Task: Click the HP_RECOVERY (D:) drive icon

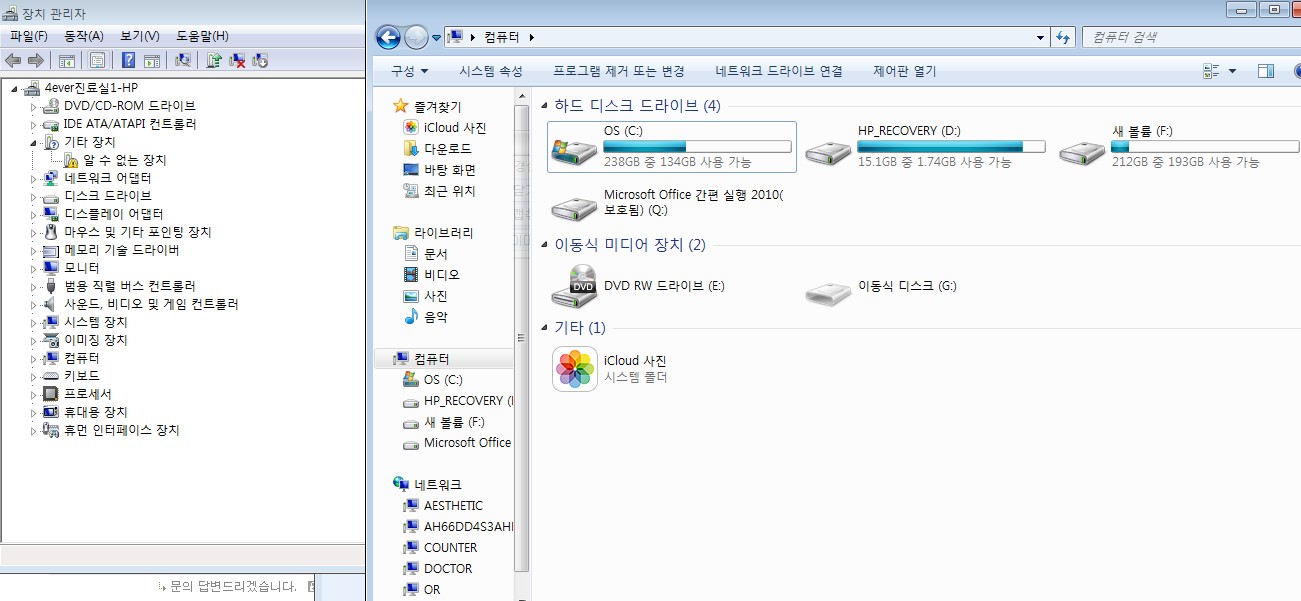Action: 829,150
